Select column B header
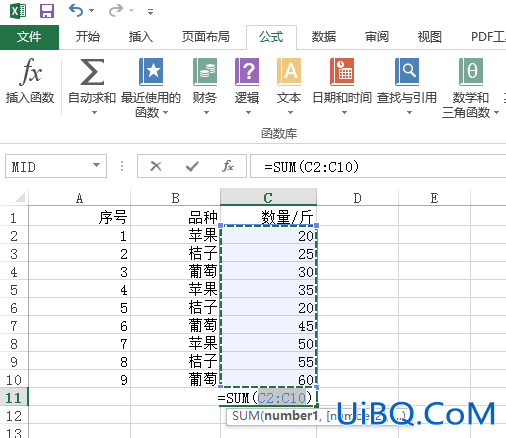 [x=176, y=198]
